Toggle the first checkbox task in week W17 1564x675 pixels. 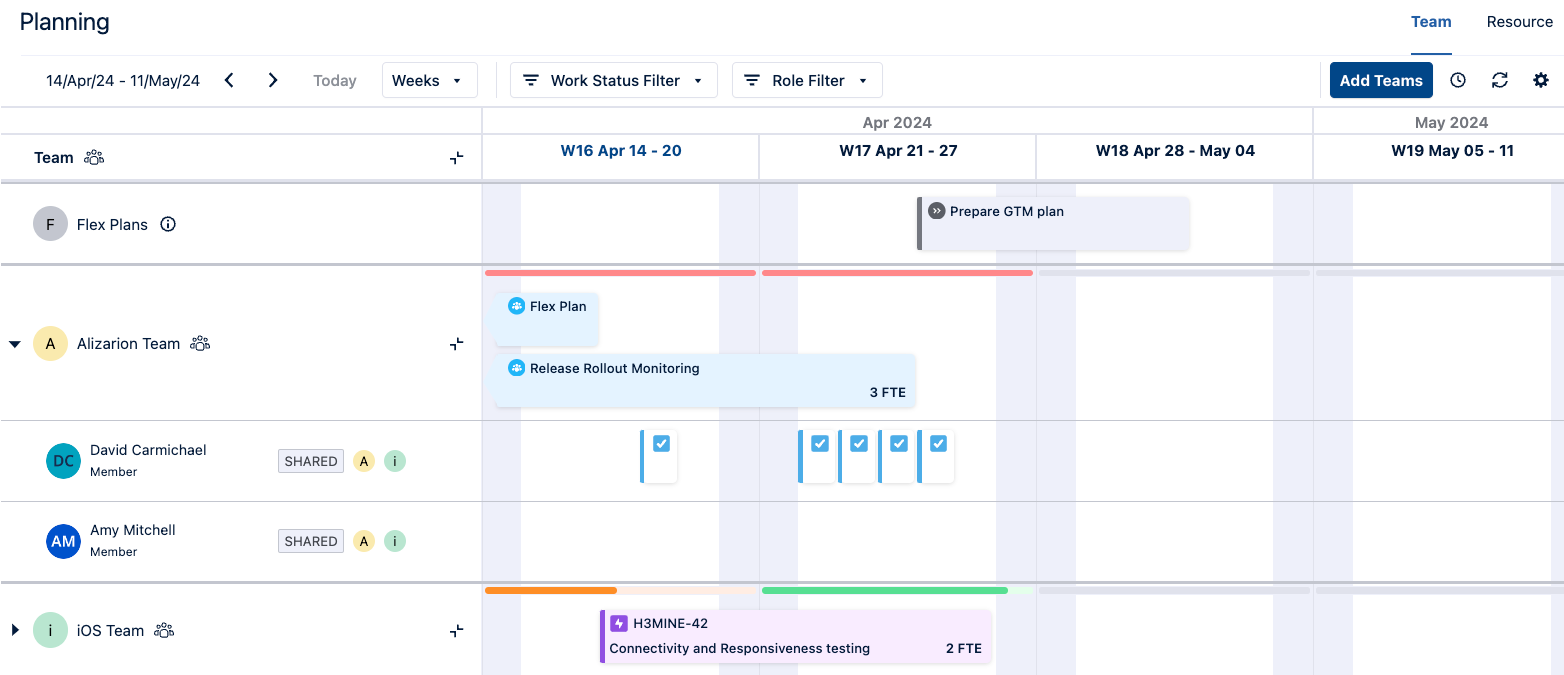[x=820, y=442]
